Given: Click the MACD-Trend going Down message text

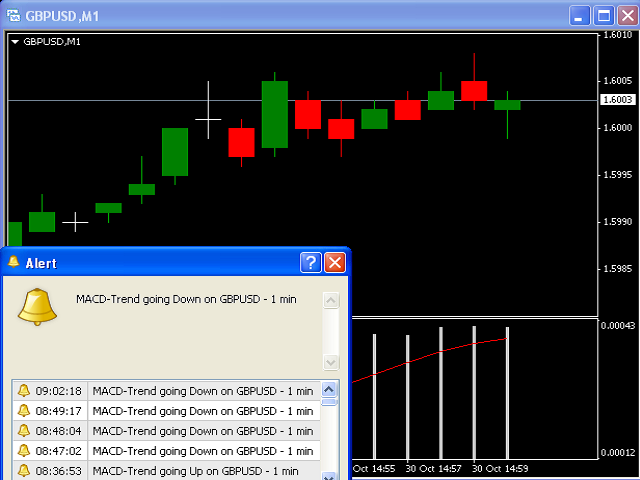Looking at the screenshot, I should (186, 299).
